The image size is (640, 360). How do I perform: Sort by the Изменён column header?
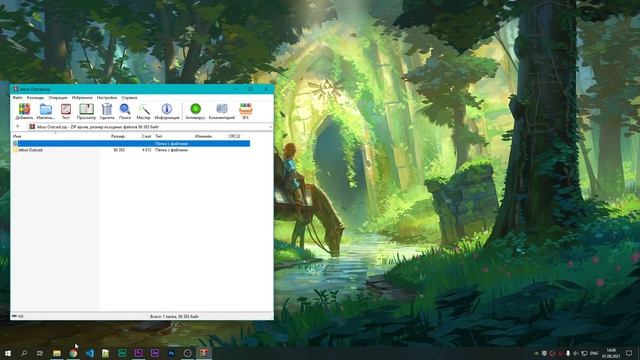point(203,136)
